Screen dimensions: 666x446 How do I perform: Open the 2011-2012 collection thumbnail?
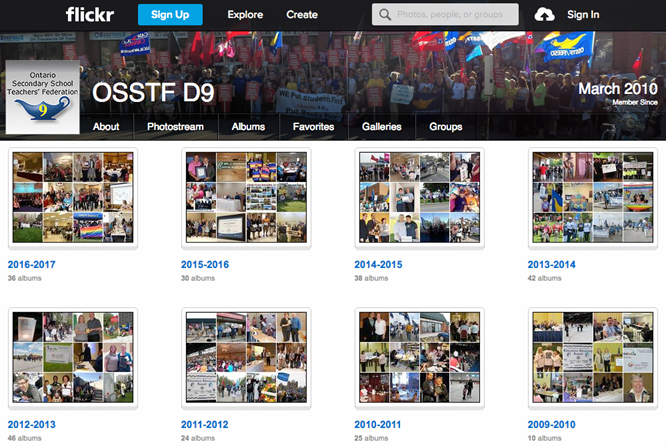pyautogui.click(x=246, y=358)
